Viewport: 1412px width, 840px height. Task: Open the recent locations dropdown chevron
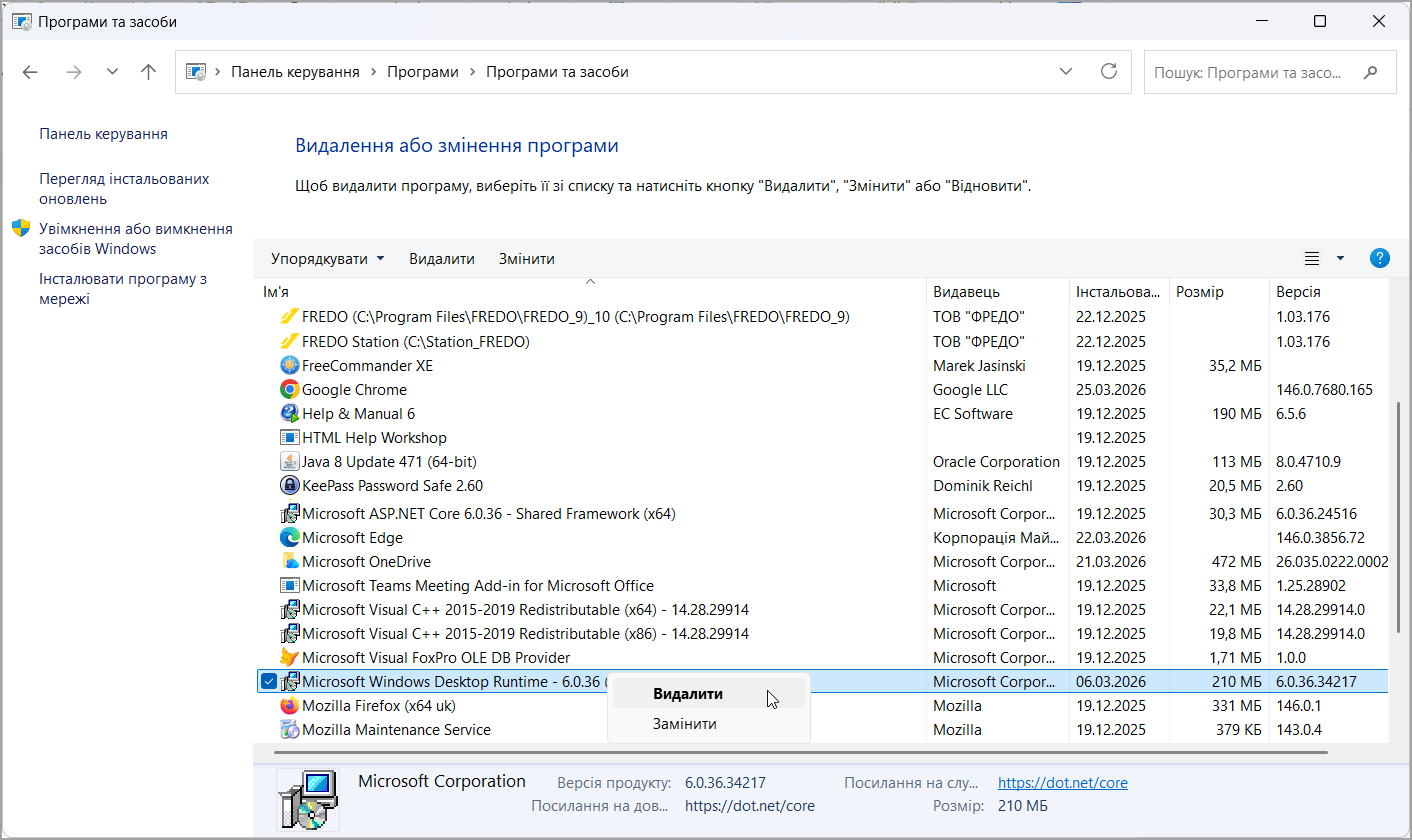coord(112,72)
